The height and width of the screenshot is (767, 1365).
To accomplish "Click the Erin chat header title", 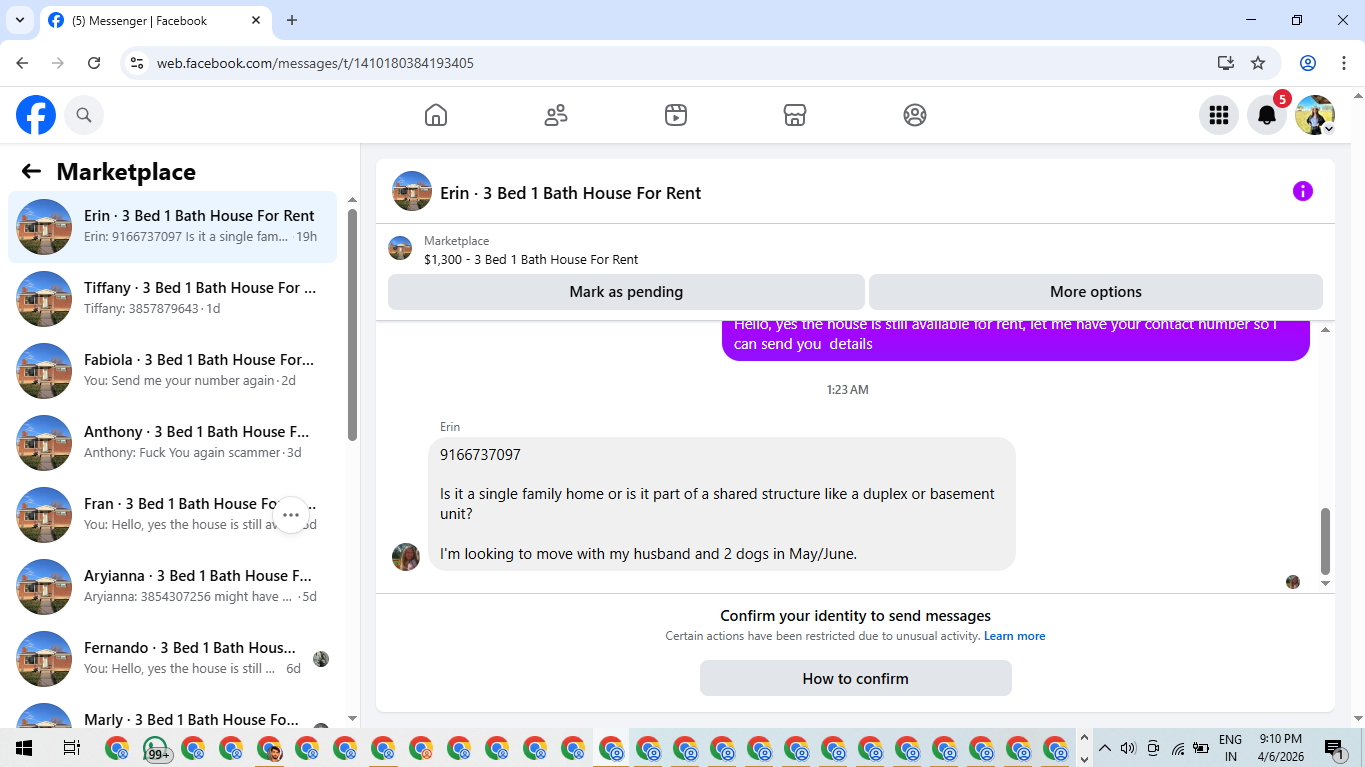I will 571,193.
